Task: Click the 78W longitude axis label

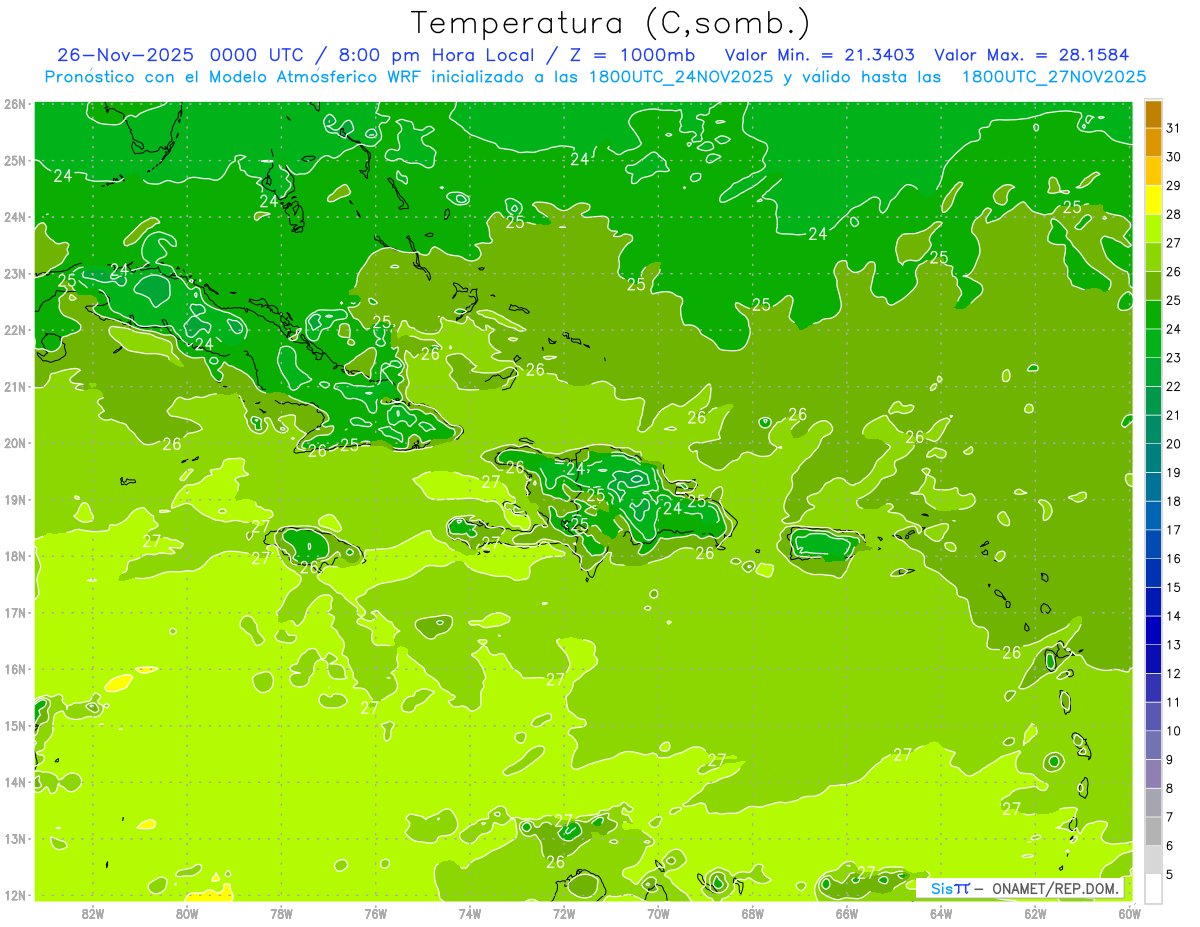Action: point(281,913)
